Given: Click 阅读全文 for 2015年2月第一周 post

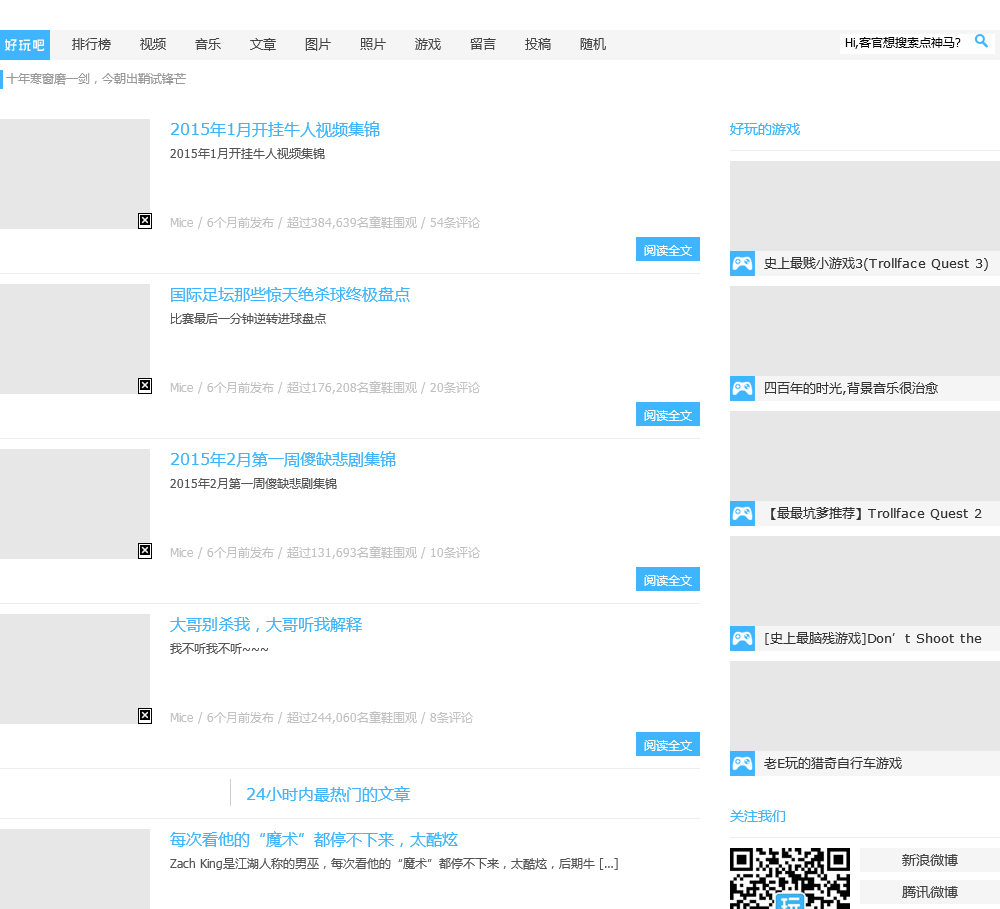Looking at the screenshot, I should pyautogui.click(x=668, y=579).
